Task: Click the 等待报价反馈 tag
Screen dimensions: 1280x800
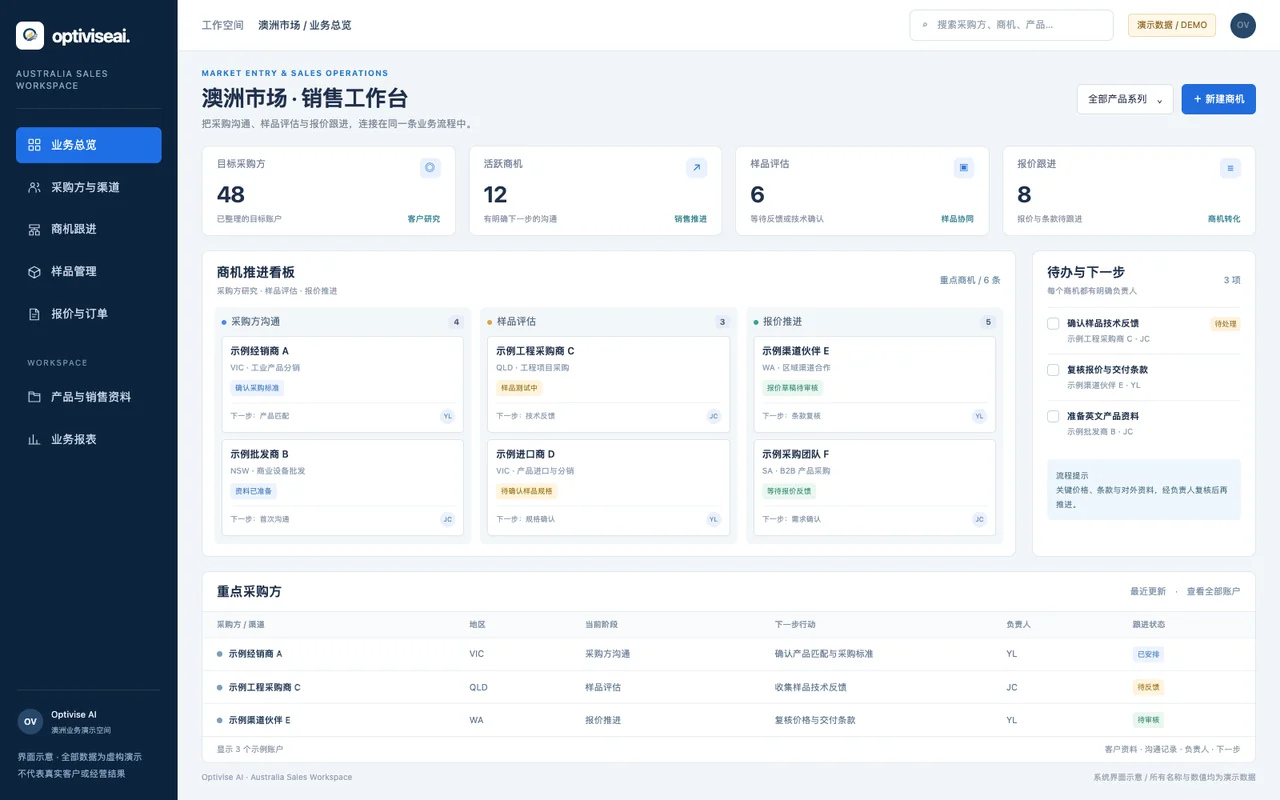Action: tap(789, 491)
